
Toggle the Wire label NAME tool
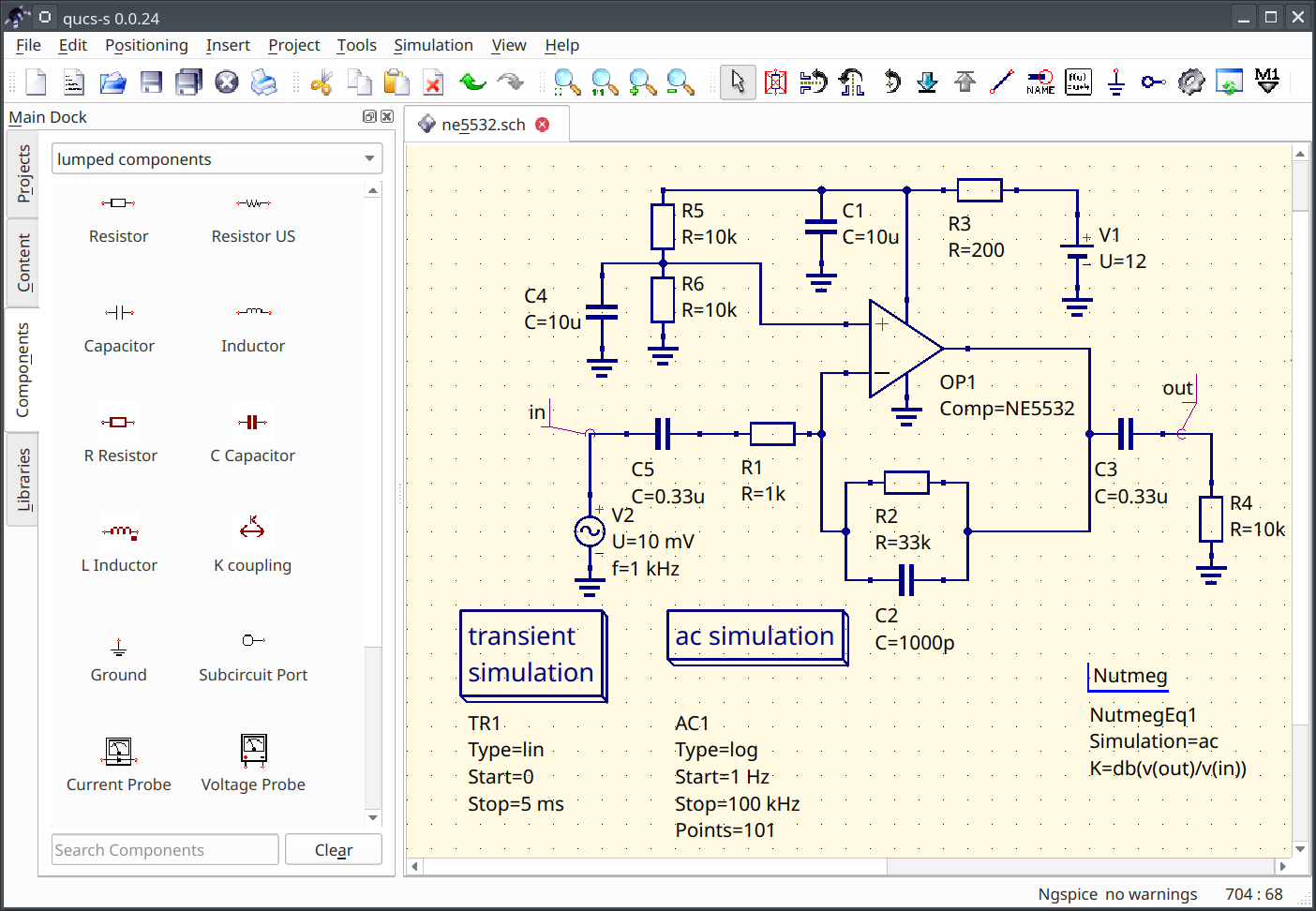coord(1040,82)
